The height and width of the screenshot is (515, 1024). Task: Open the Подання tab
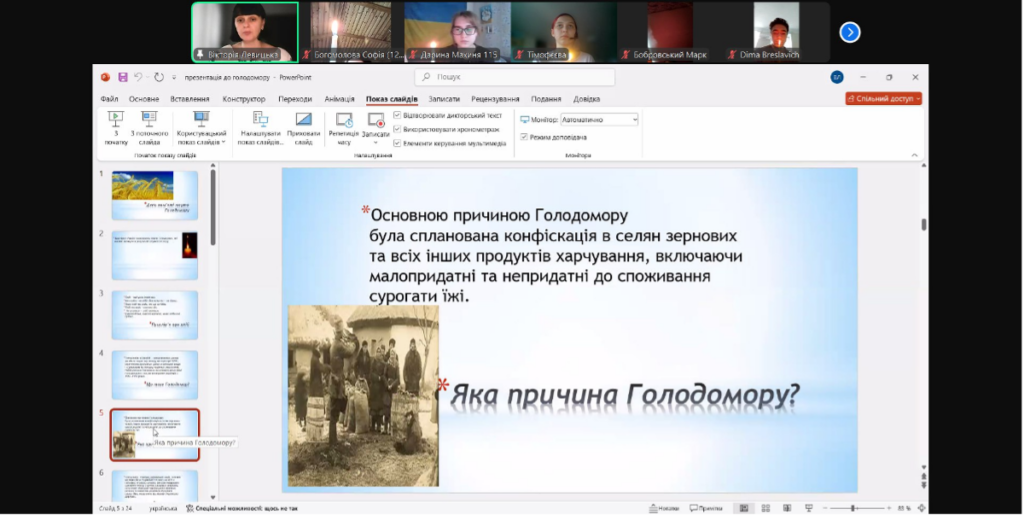546,99
